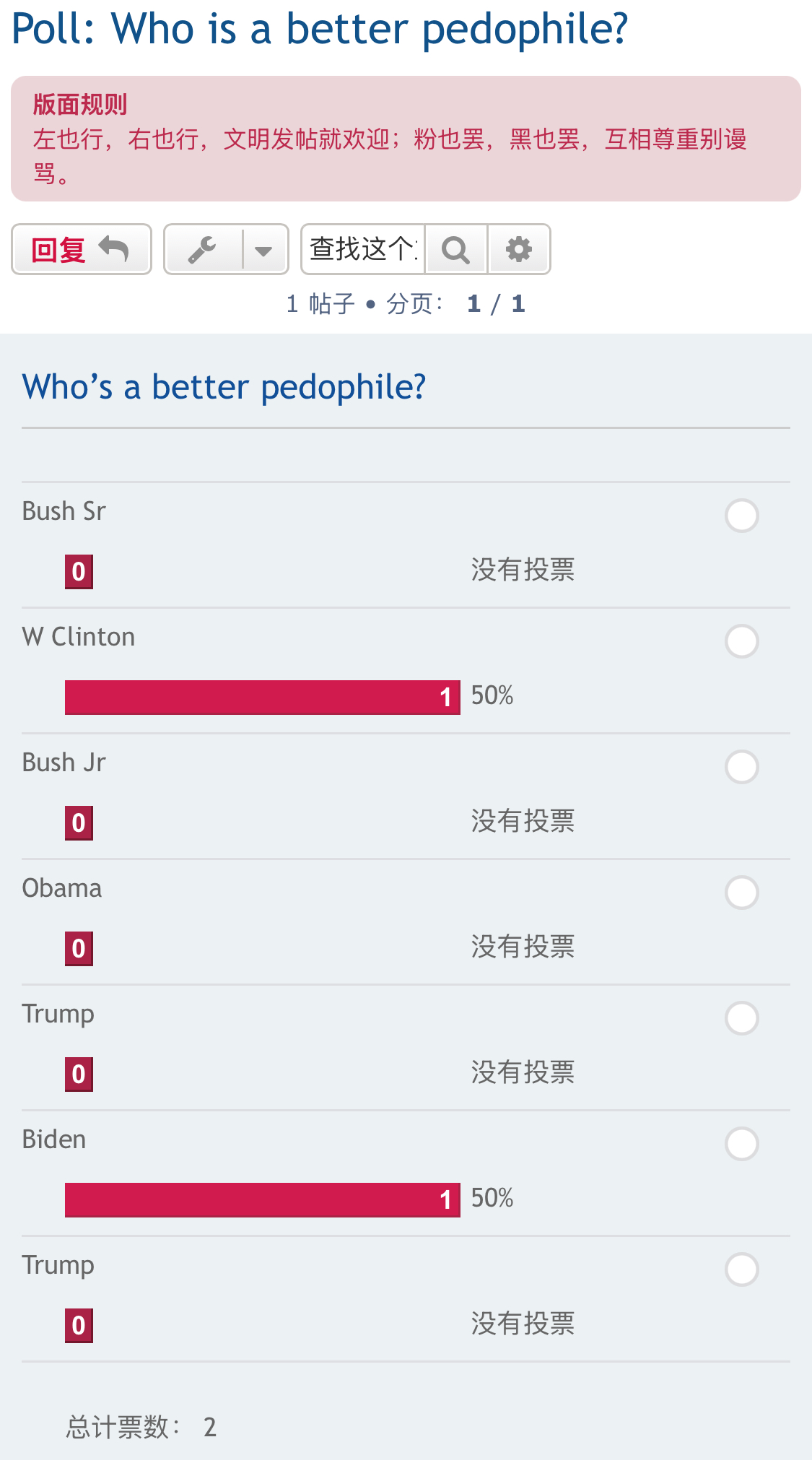Select the Bush Sr radio button

point(741,516)
